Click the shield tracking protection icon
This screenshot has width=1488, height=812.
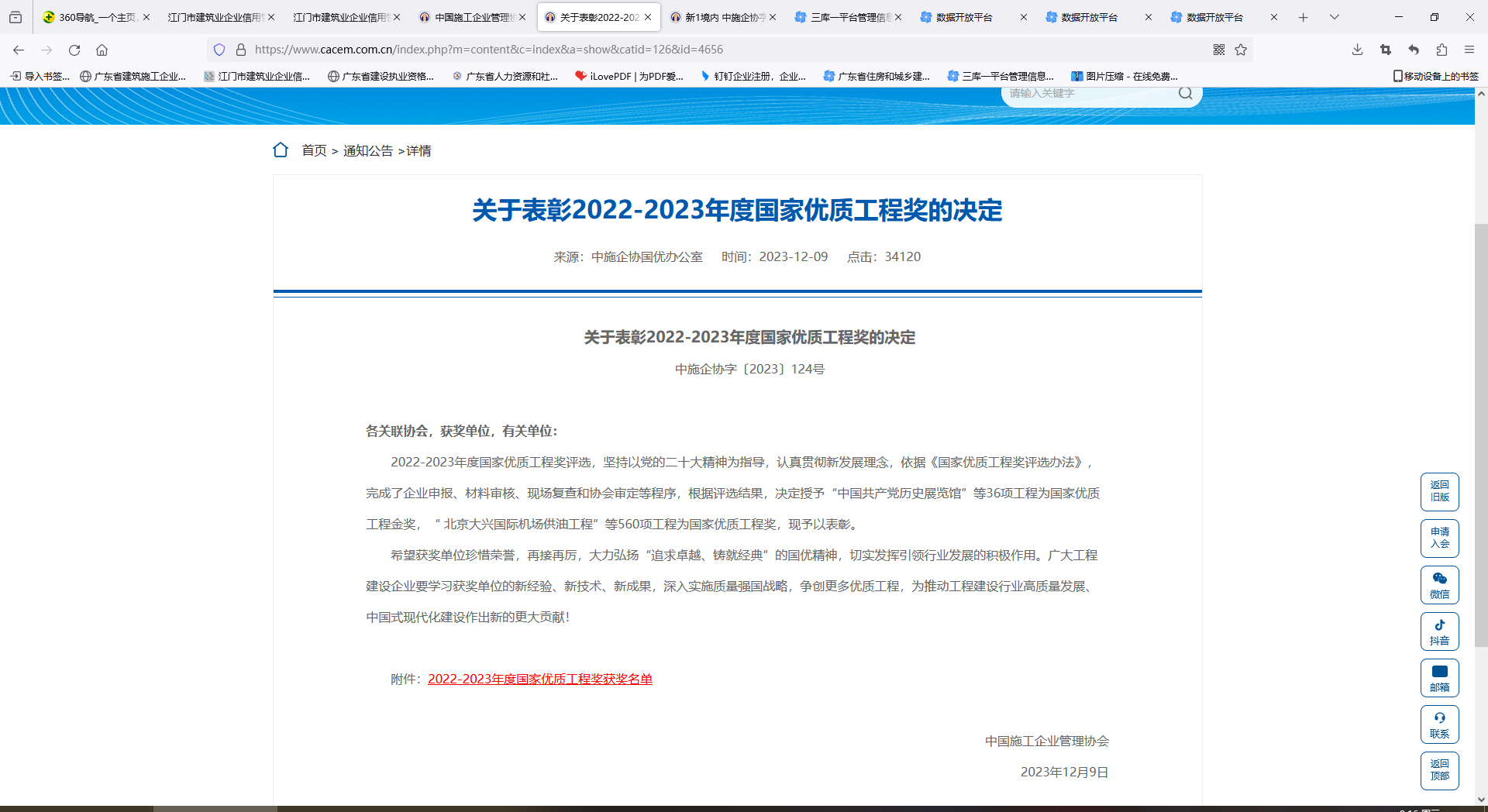tap(219, 50)
